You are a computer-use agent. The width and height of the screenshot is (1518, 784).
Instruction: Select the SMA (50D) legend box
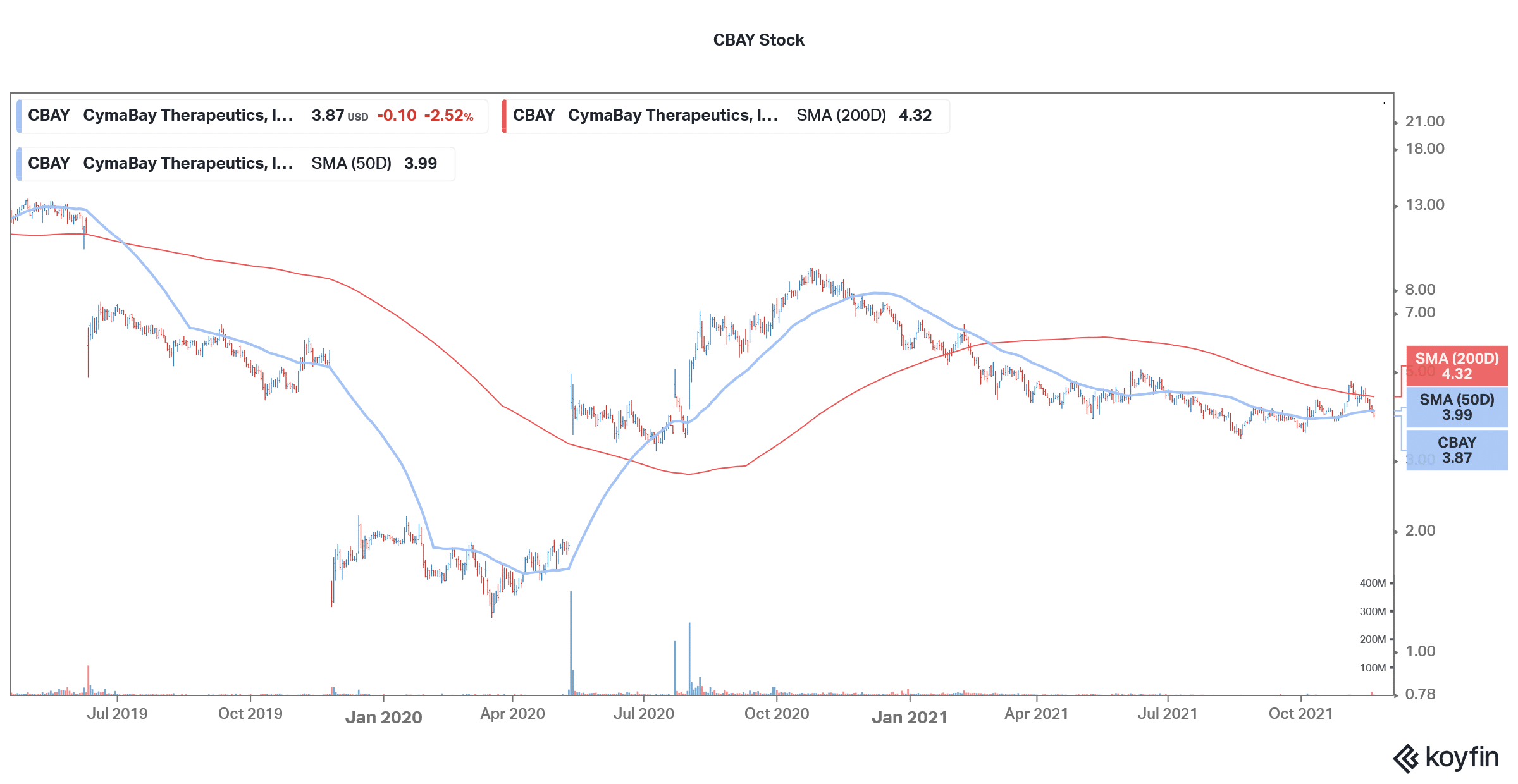tap(236, 164)
